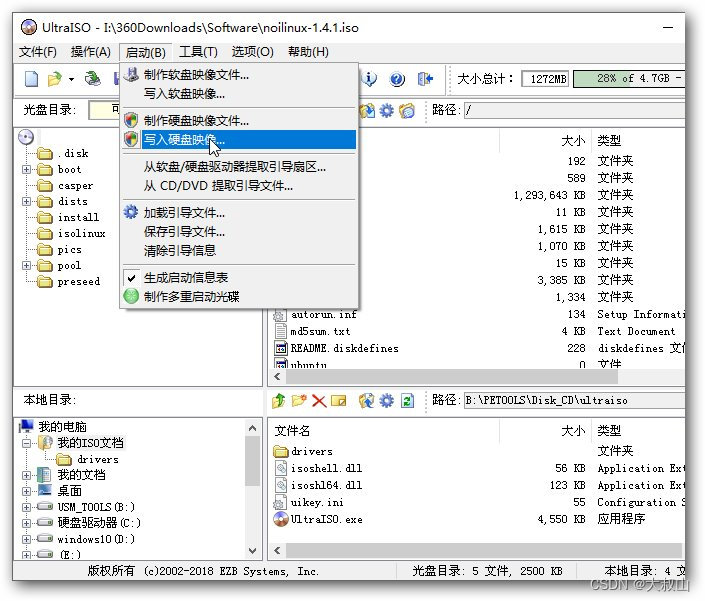Screen dimensions: 705x601
Task: Click the Up folder icon in local toolbar
Action: [279, 401]
